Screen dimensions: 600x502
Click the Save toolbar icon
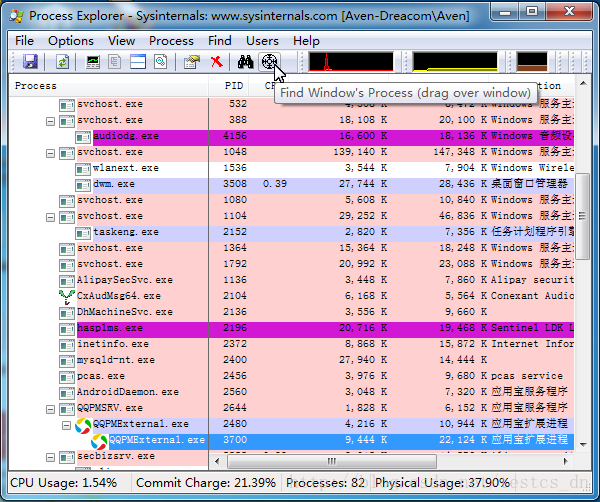(x=30, y=62)
